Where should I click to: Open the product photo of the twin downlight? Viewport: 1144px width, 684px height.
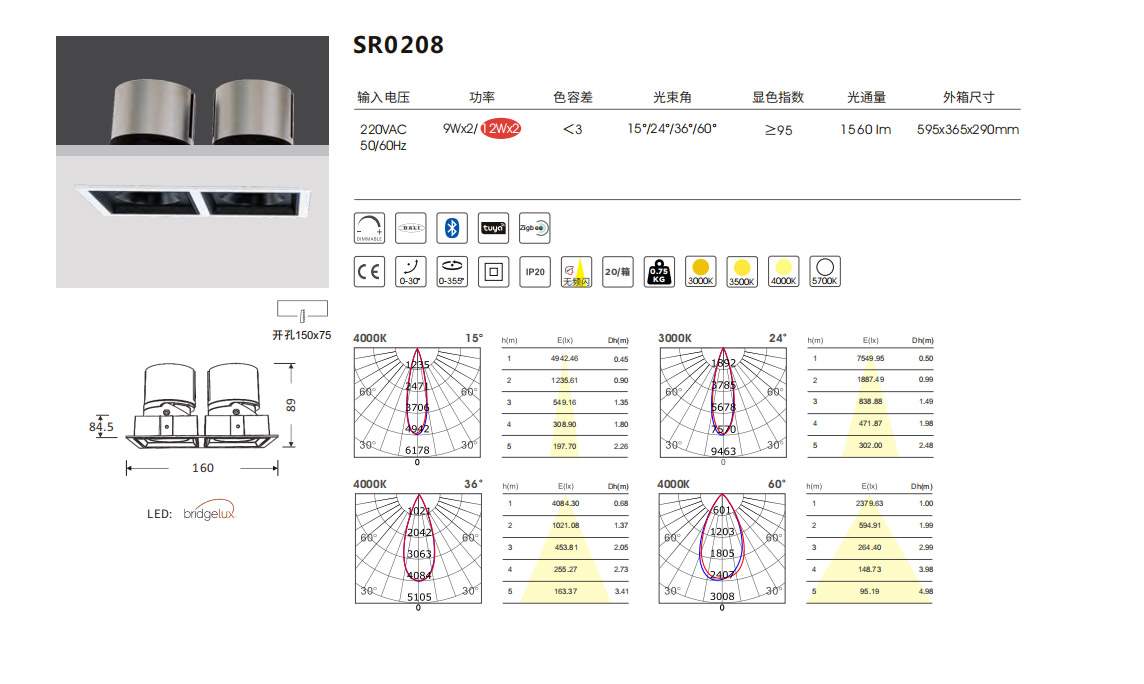(x=193, y=162)
